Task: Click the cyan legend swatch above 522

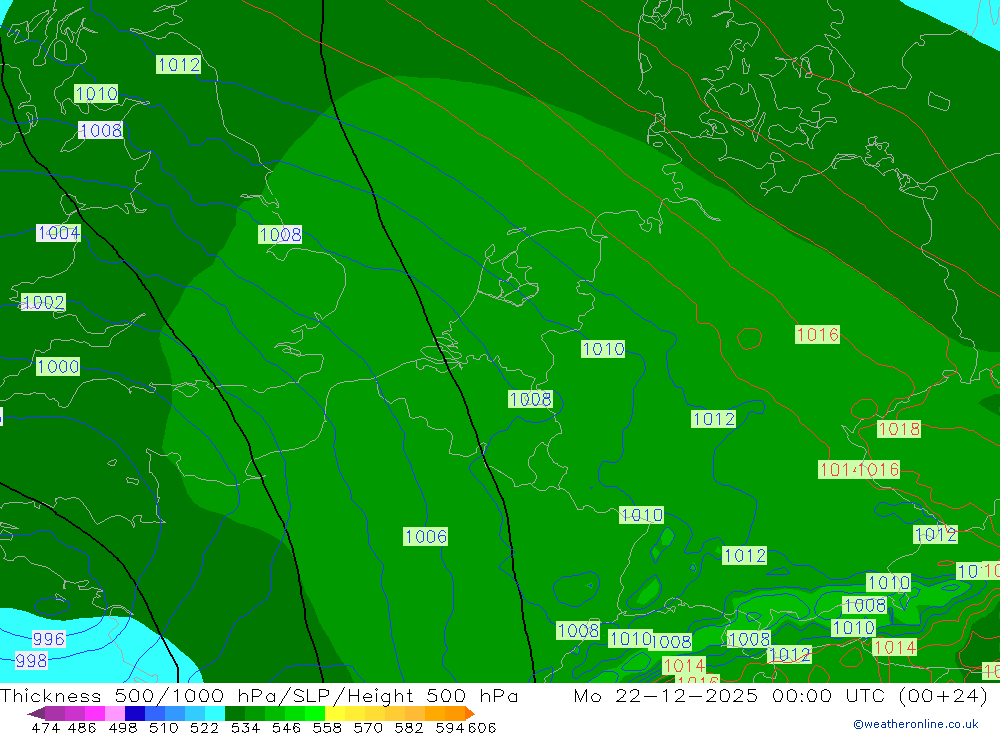Action: tap(215, 713)
